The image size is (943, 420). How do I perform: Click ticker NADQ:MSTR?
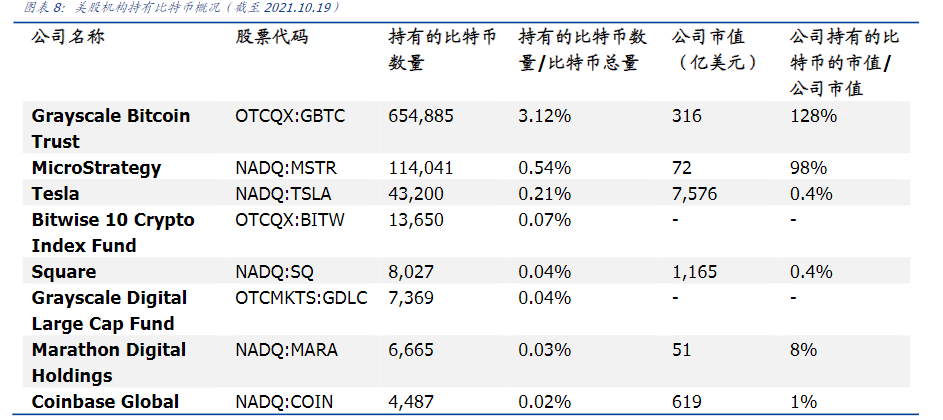(286, 168)
